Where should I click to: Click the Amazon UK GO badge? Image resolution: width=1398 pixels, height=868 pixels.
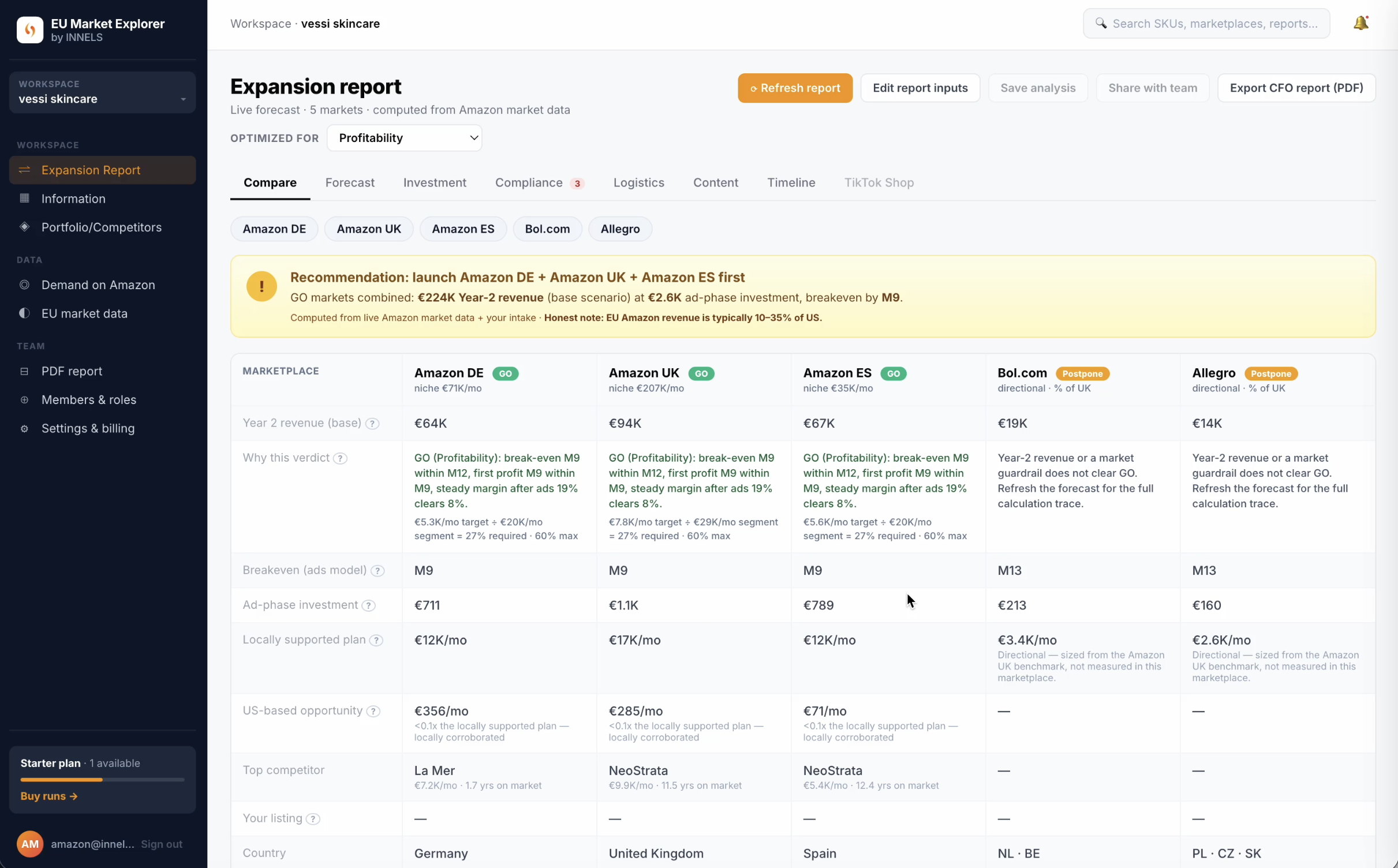click(701, 373)
